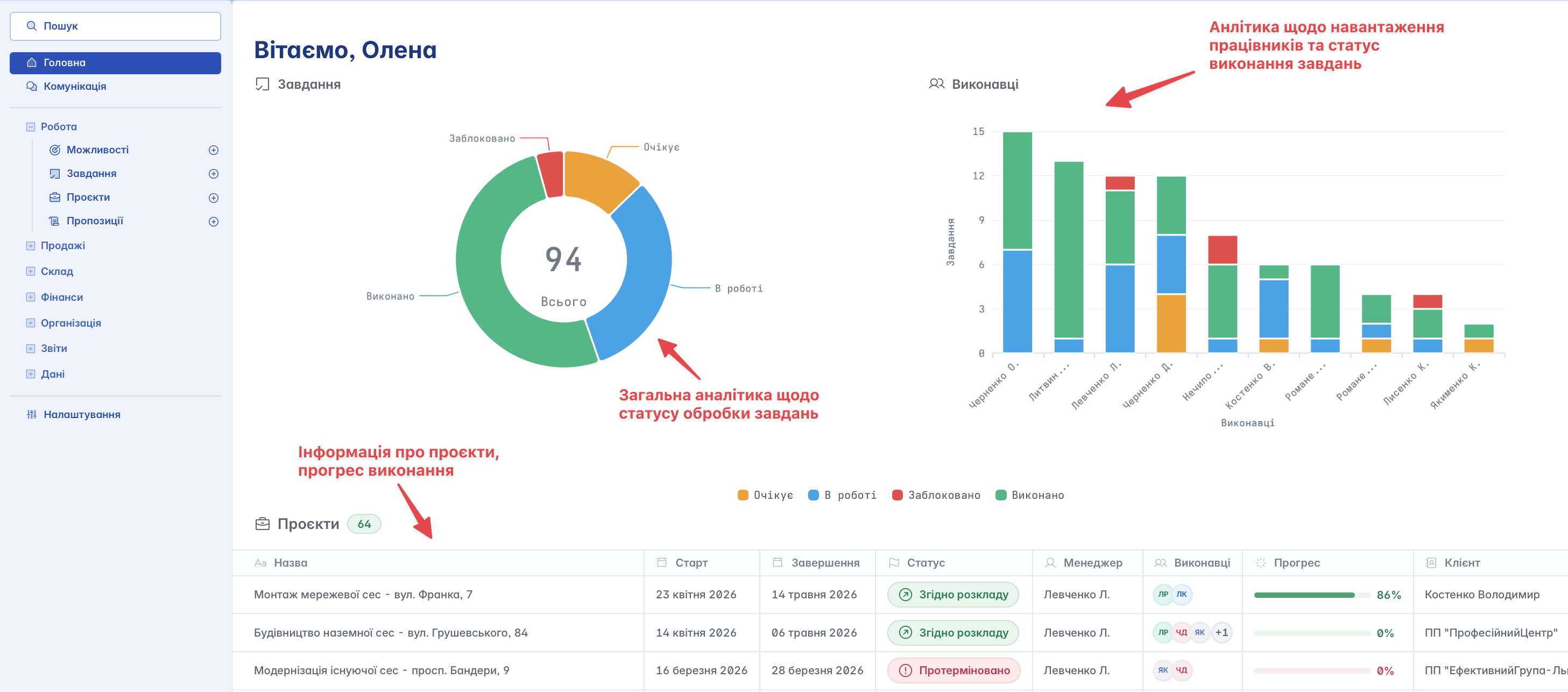This screenshot has height=692, width=1568.
Task: Toggle В роботі legend item
Action: 842,495
